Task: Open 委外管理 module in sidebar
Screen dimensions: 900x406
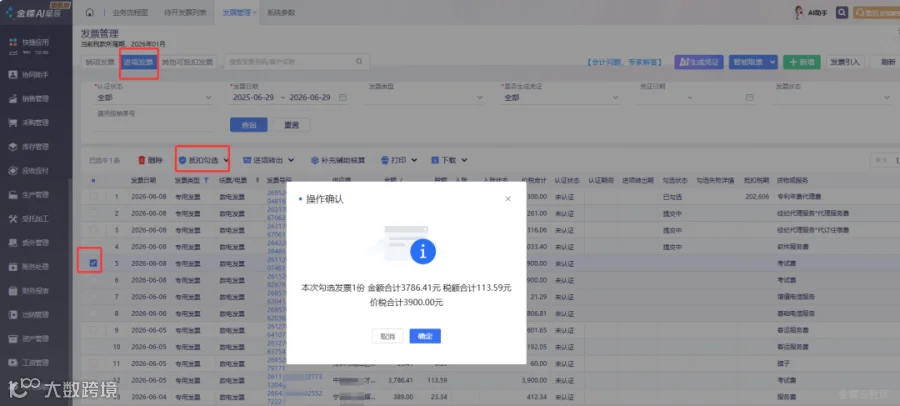Action: 29,243
